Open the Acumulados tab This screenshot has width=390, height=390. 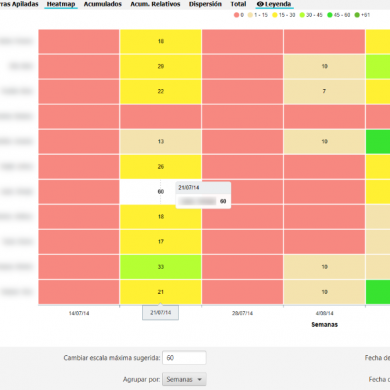[103, 4]
